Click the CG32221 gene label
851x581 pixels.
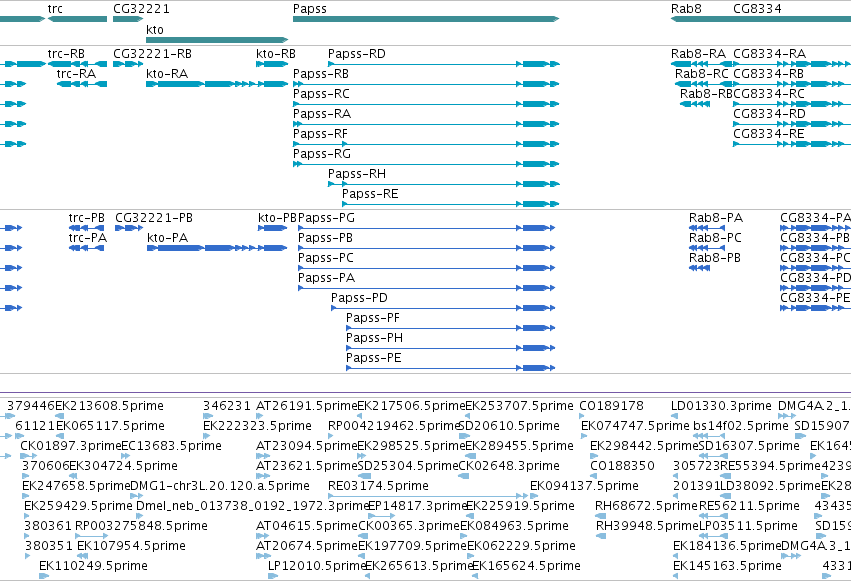(x=141, y=9)
